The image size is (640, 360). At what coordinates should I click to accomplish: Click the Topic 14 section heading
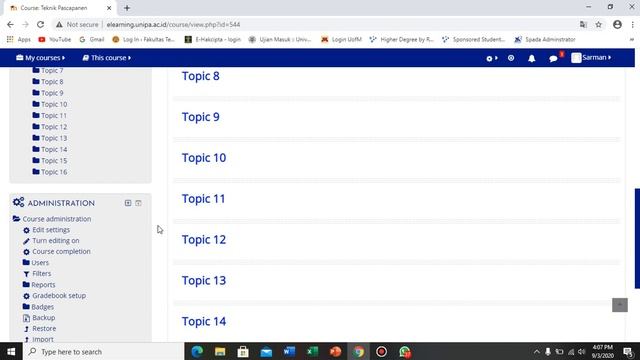point(204,322)
